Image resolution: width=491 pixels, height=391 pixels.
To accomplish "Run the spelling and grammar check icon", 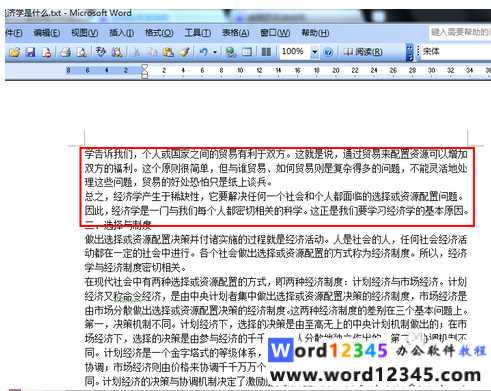I will click(x=100, y=52).
